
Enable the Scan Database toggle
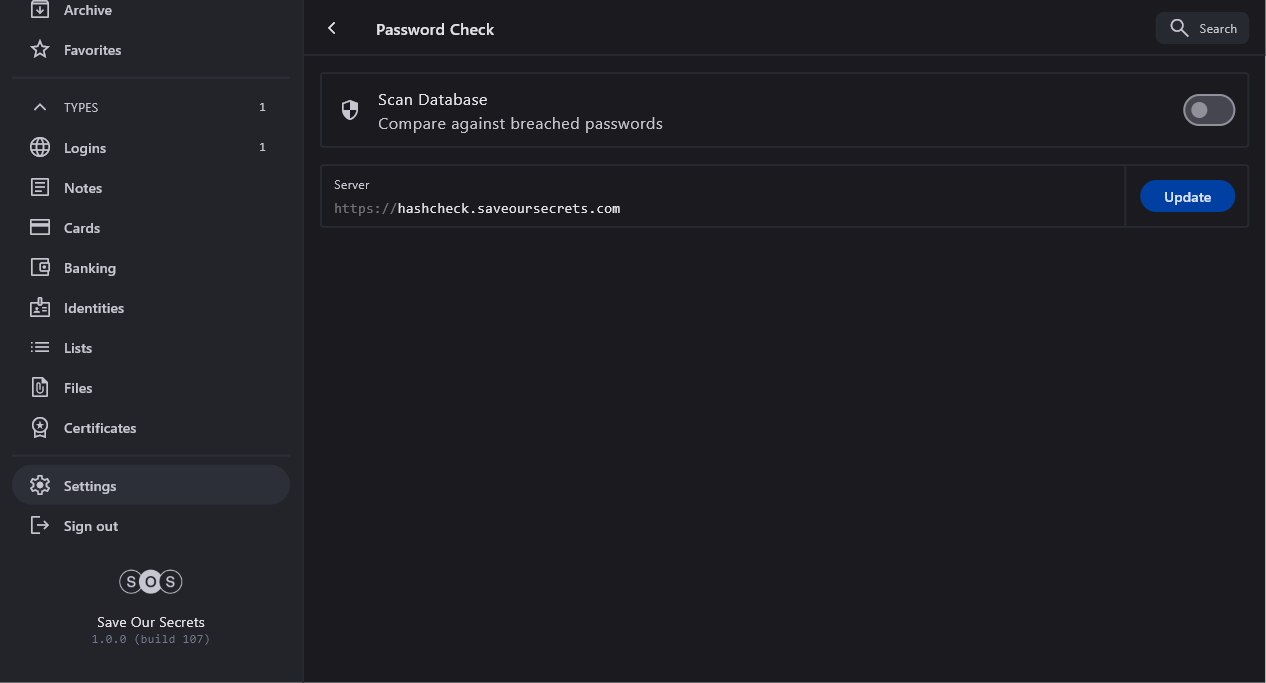[1208, 110]
